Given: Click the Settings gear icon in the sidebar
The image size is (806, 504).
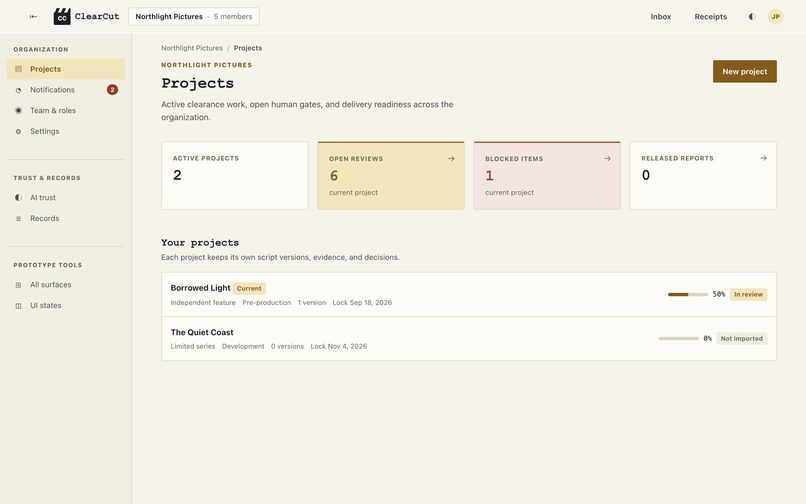Looking at the screenshot, I should point(19,131).
